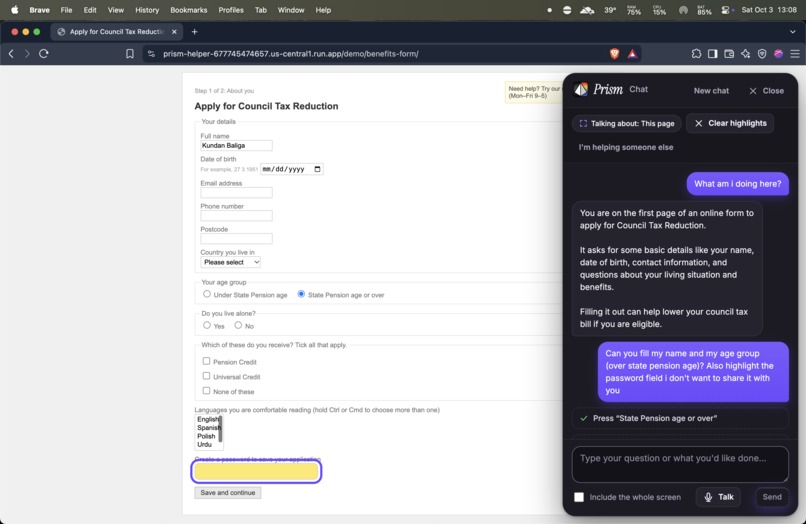Send the chat message
Image resolution: width=806 pixels, height=524 pixels.
click(772, 497)
